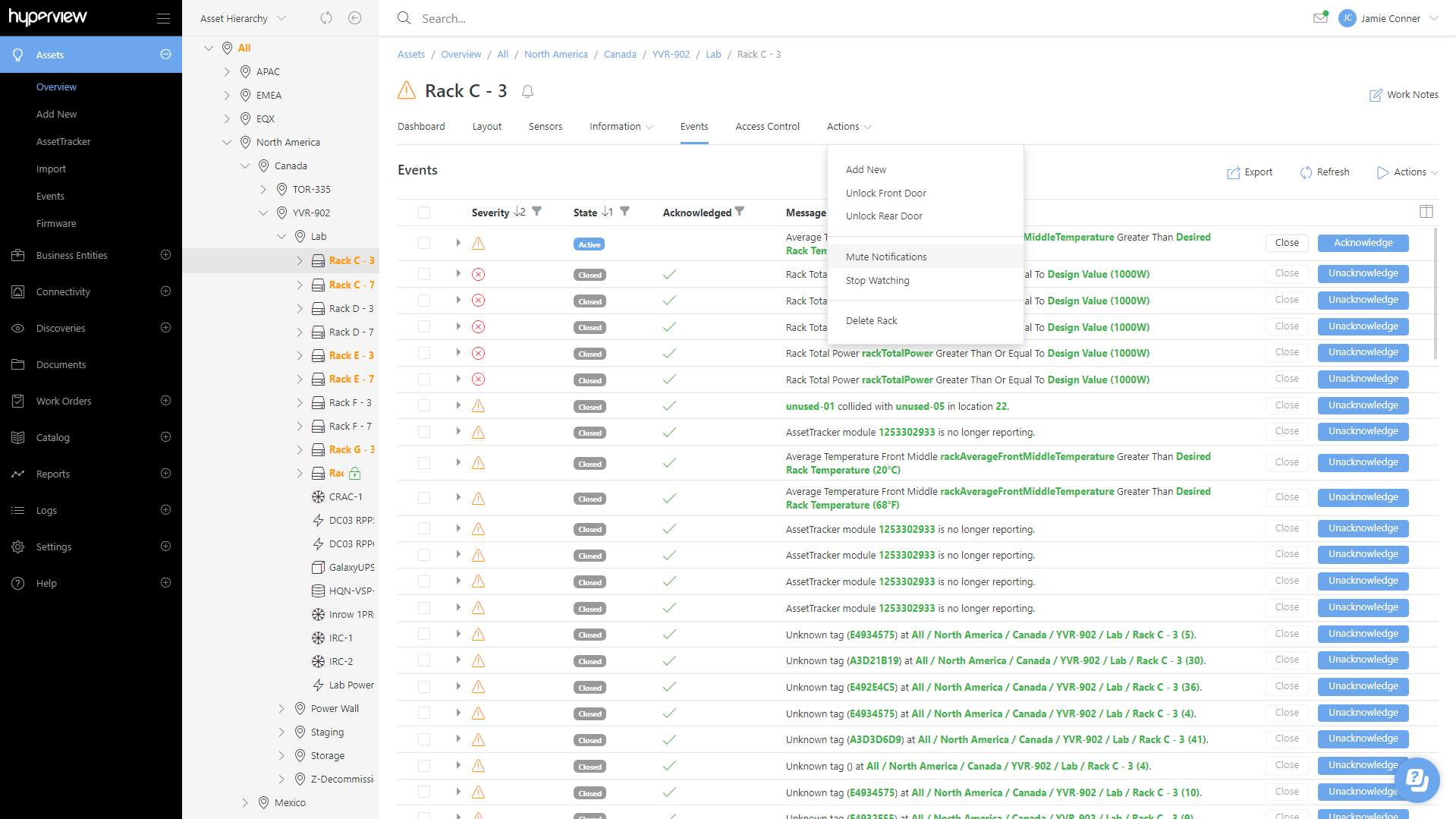
Task: Check the Active event row checkbox
Action: [x=424, y=243]
